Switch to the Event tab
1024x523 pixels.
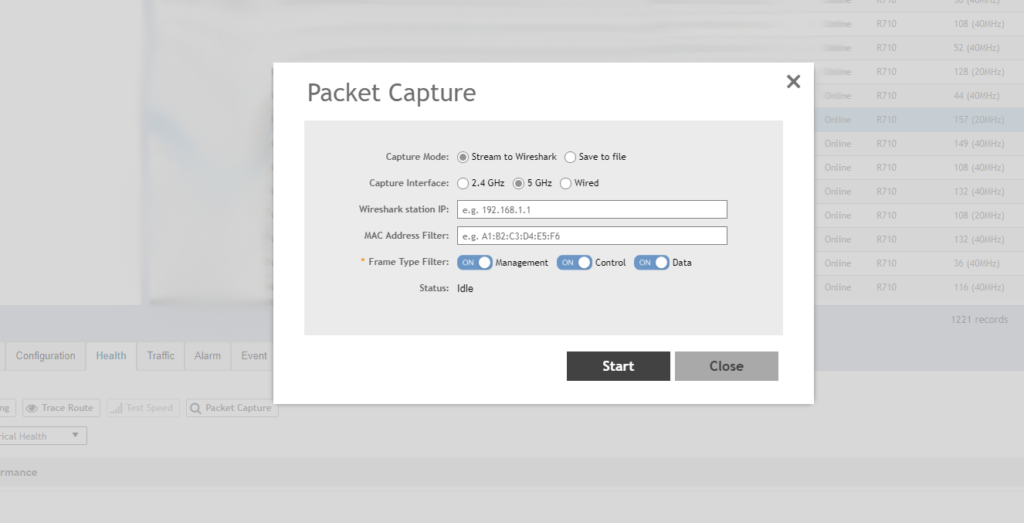click(253, 356)
